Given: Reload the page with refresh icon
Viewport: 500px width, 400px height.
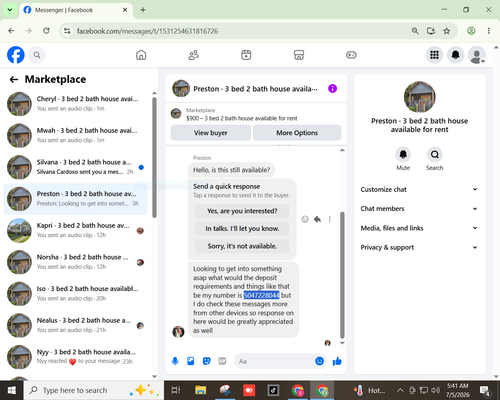Looking at the screenshot, I should click(x=46, y=31).
